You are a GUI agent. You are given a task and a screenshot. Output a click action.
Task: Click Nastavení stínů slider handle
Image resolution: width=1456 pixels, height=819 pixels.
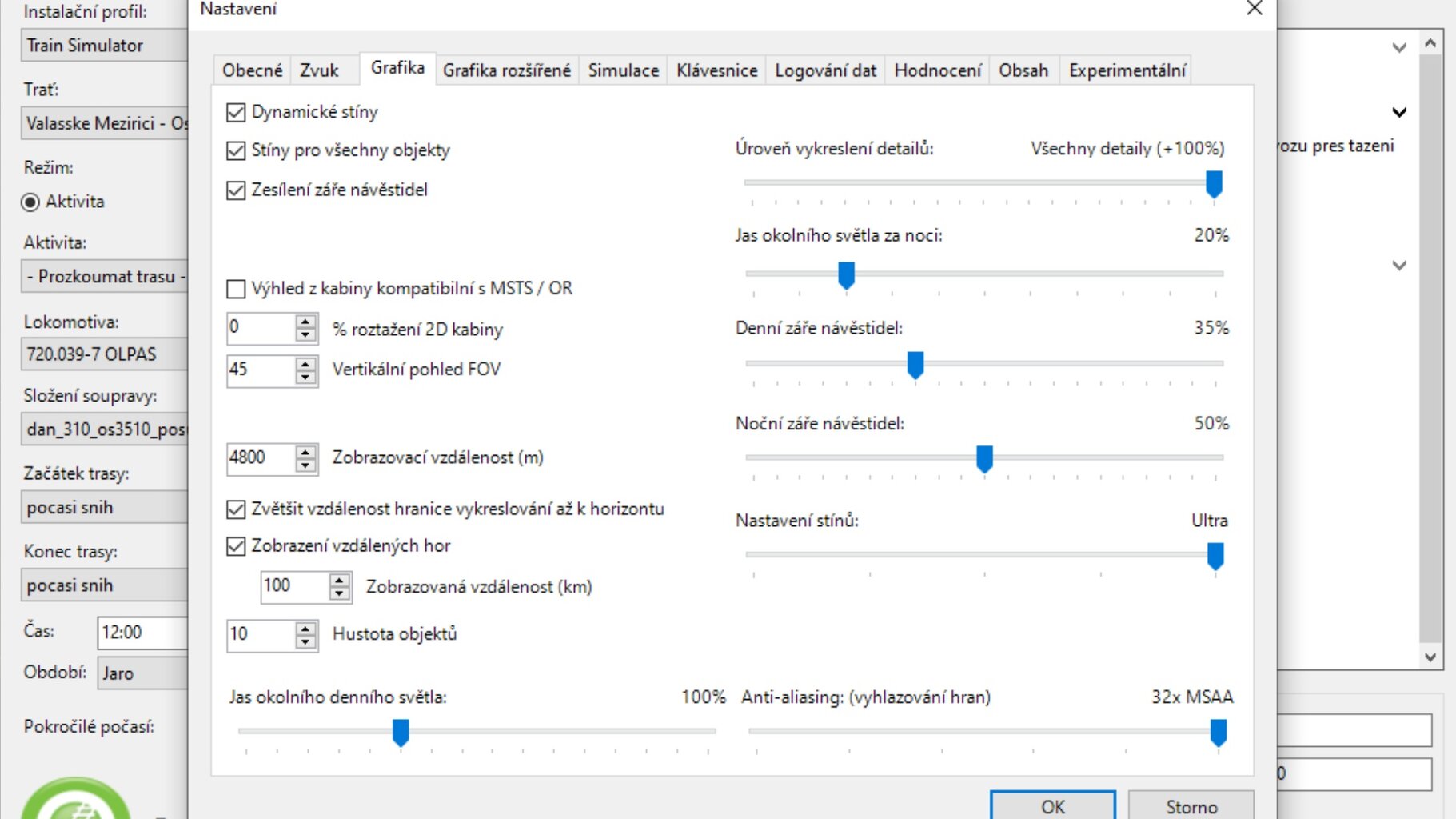[1215, 556]
